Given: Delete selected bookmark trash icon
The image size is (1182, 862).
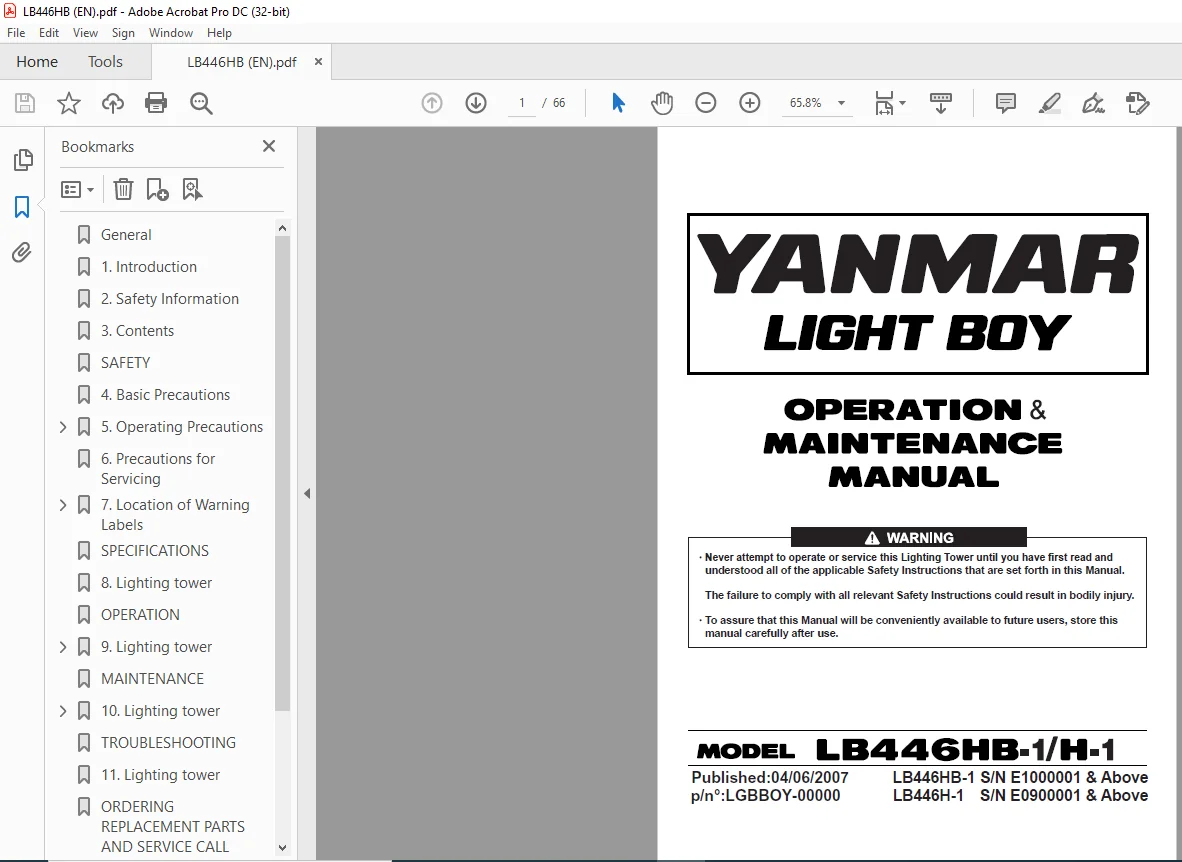Looking at the screenshot, I should (123, 189).
